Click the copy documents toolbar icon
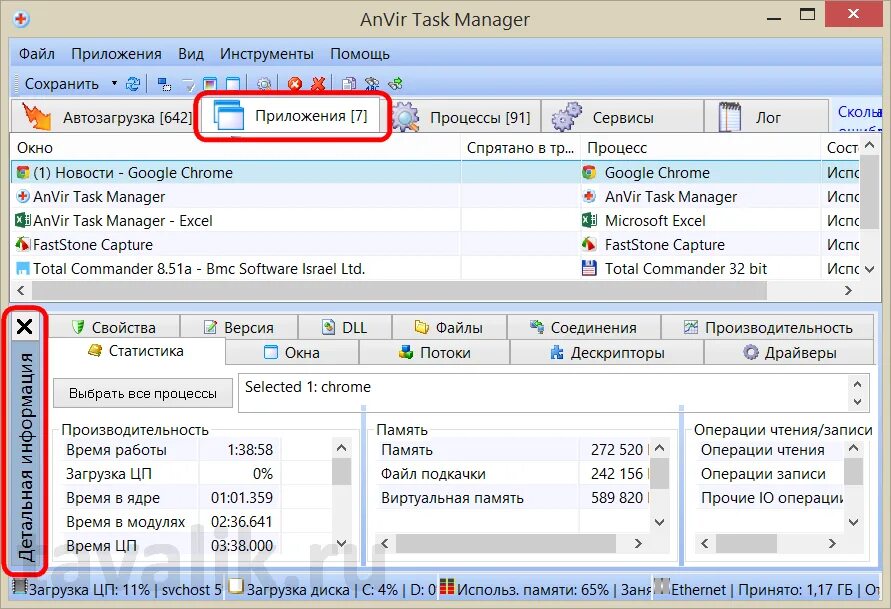Screen dimensions: 891x609 point(348,85)
